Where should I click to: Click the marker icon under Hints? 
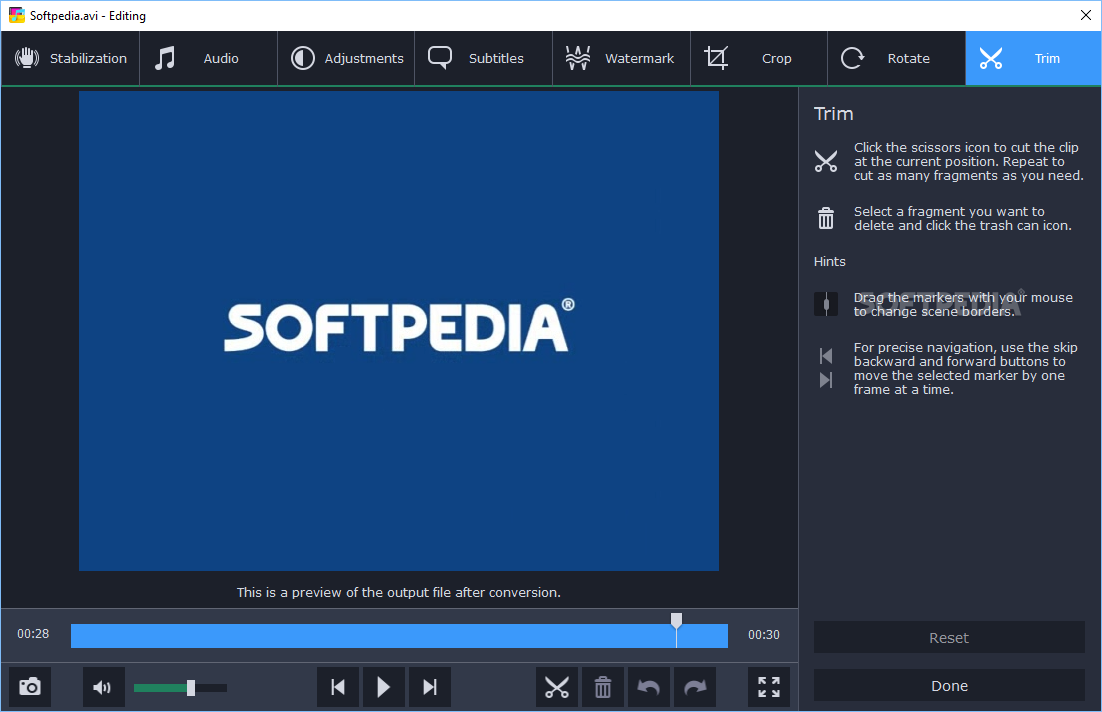pyautogui.click(x=826, y=304)
